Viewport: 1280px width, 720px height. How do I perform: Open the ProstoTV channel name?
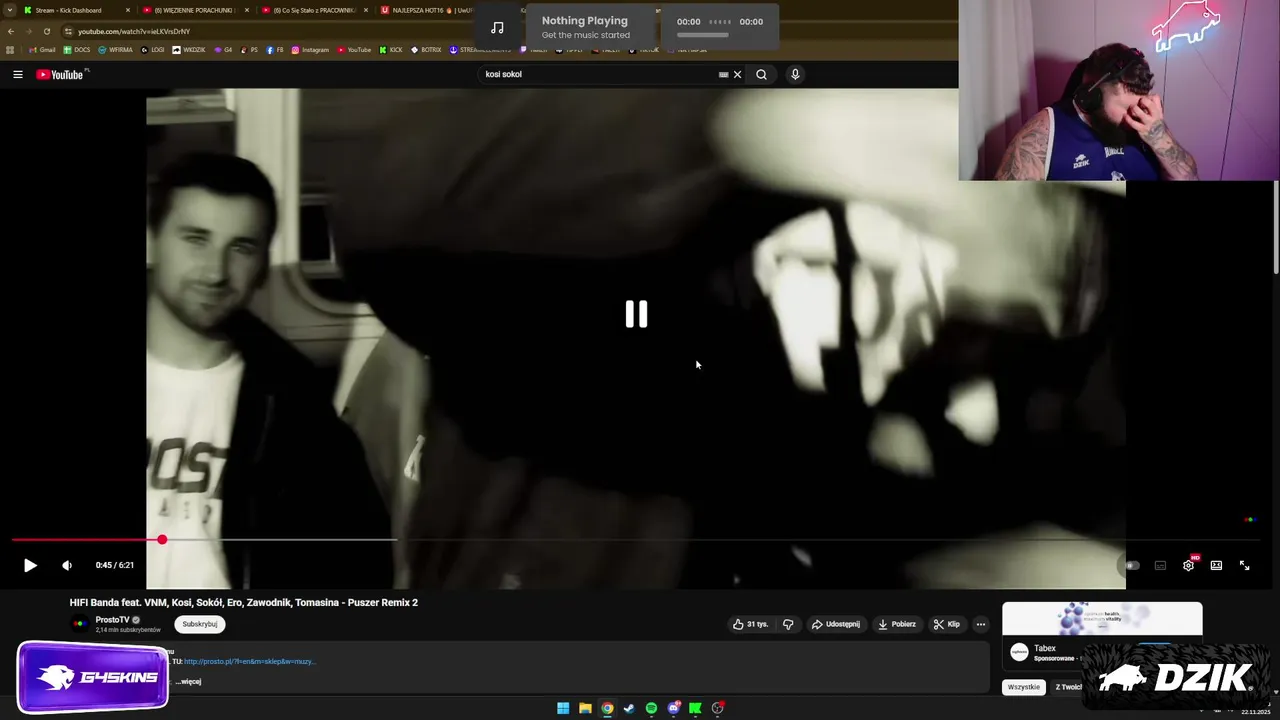(112, 620)
